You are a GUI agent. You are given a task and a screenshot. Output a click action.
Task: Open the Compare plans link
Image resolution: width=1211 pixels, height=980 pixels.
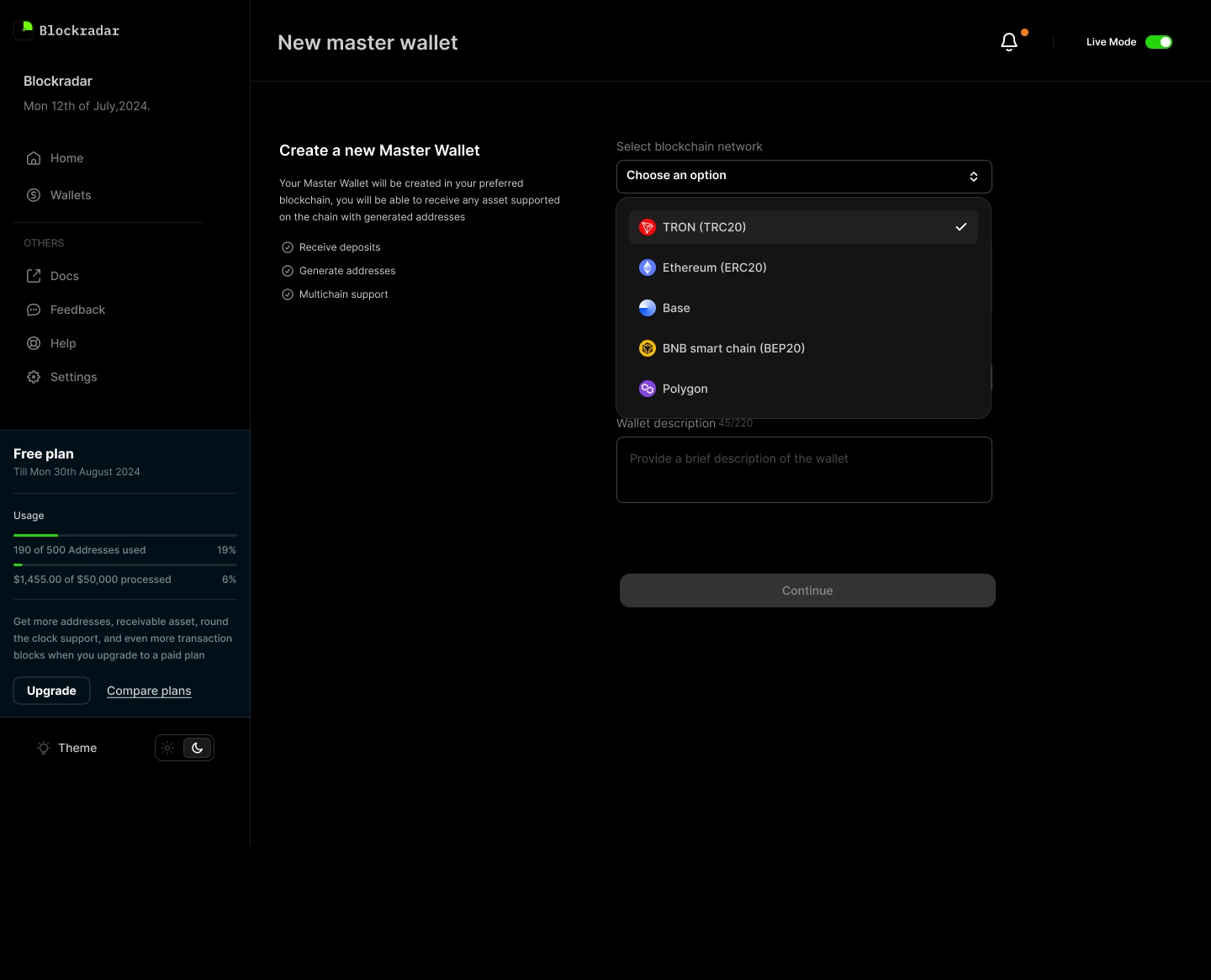149,691
